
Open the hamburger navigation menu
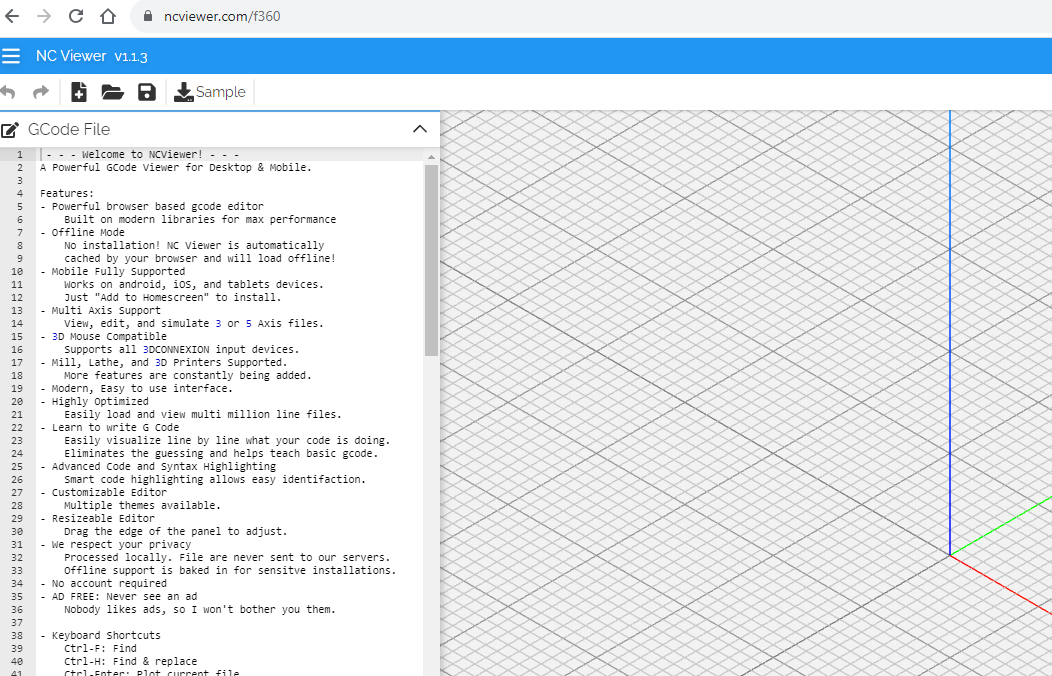(x=12, y=55)
